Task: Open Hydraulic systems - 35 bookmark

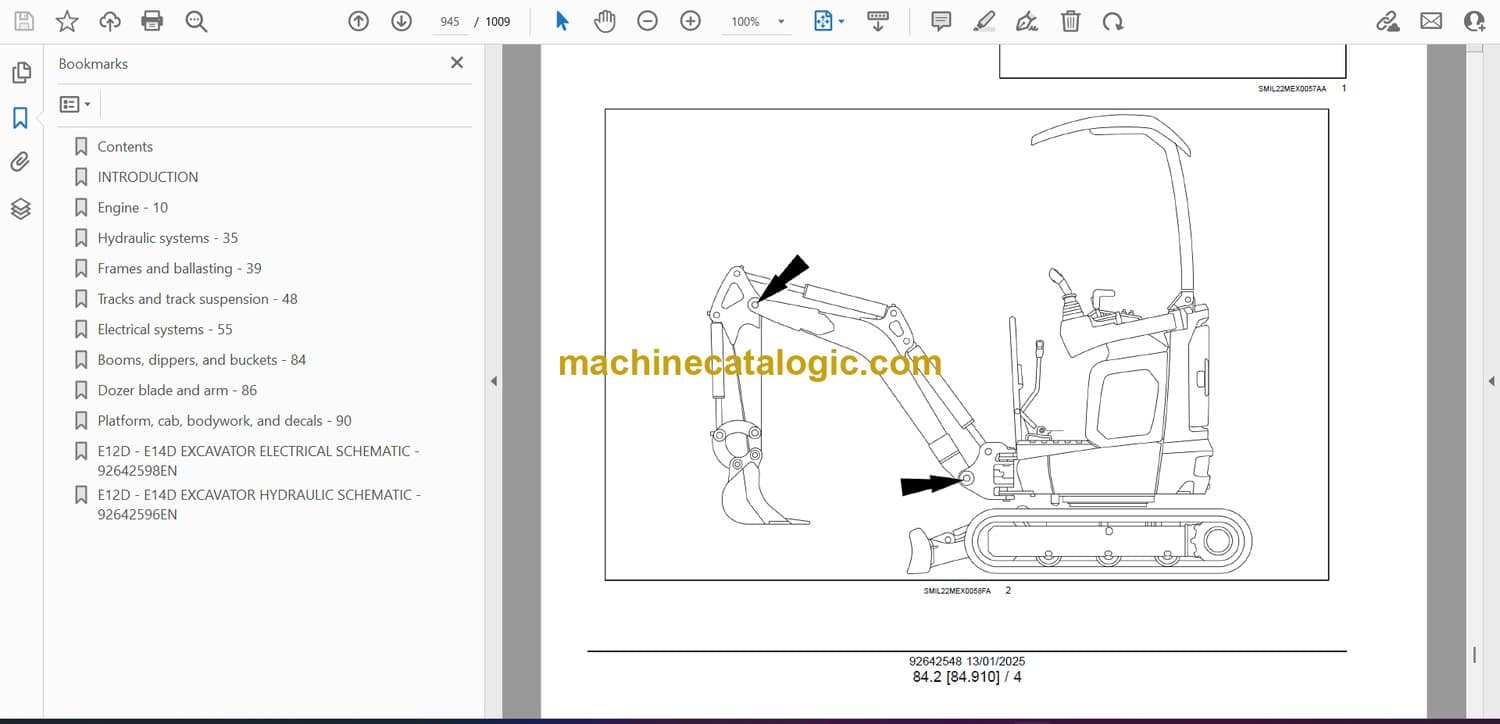Action: pyautogui.click(x=167, y=238)
